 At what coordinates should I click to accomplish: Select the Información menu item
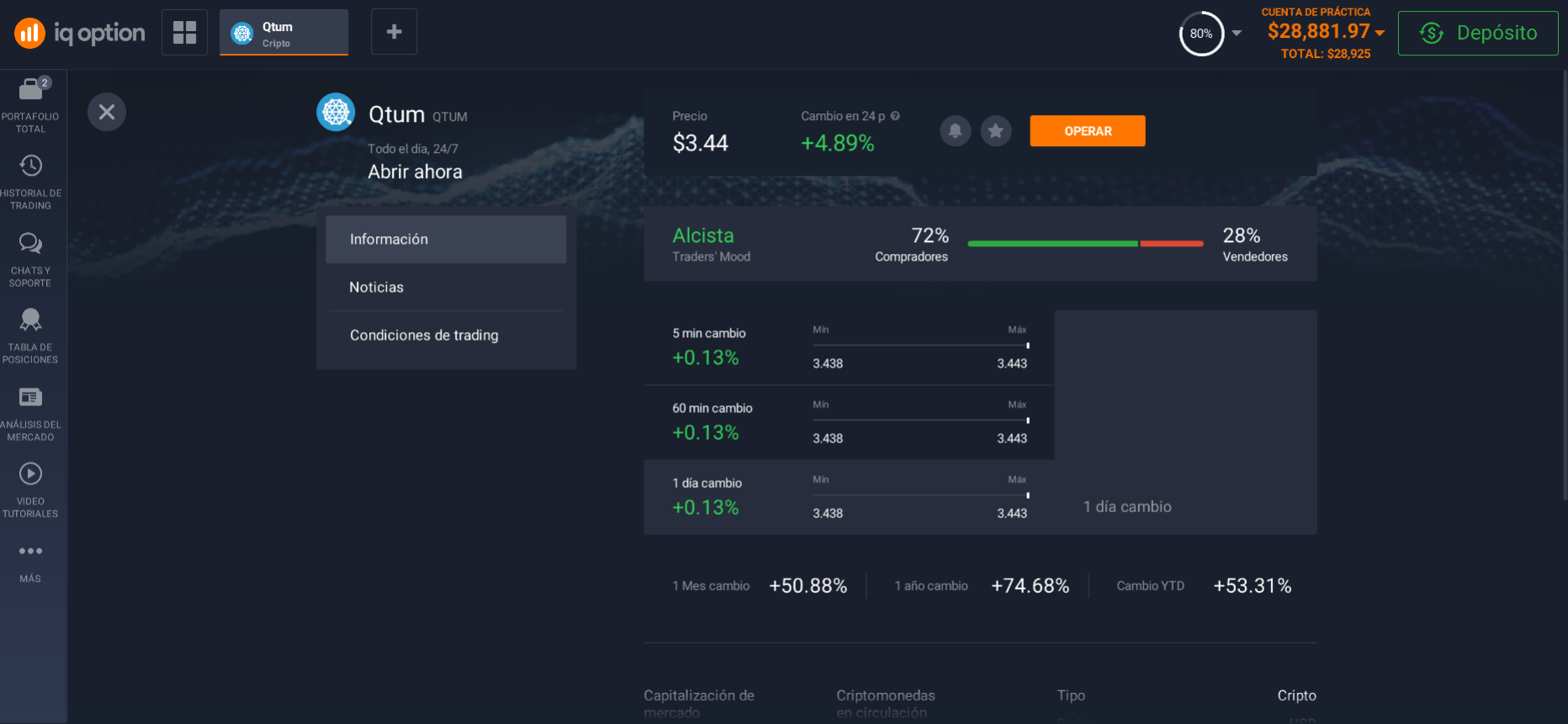446,240
